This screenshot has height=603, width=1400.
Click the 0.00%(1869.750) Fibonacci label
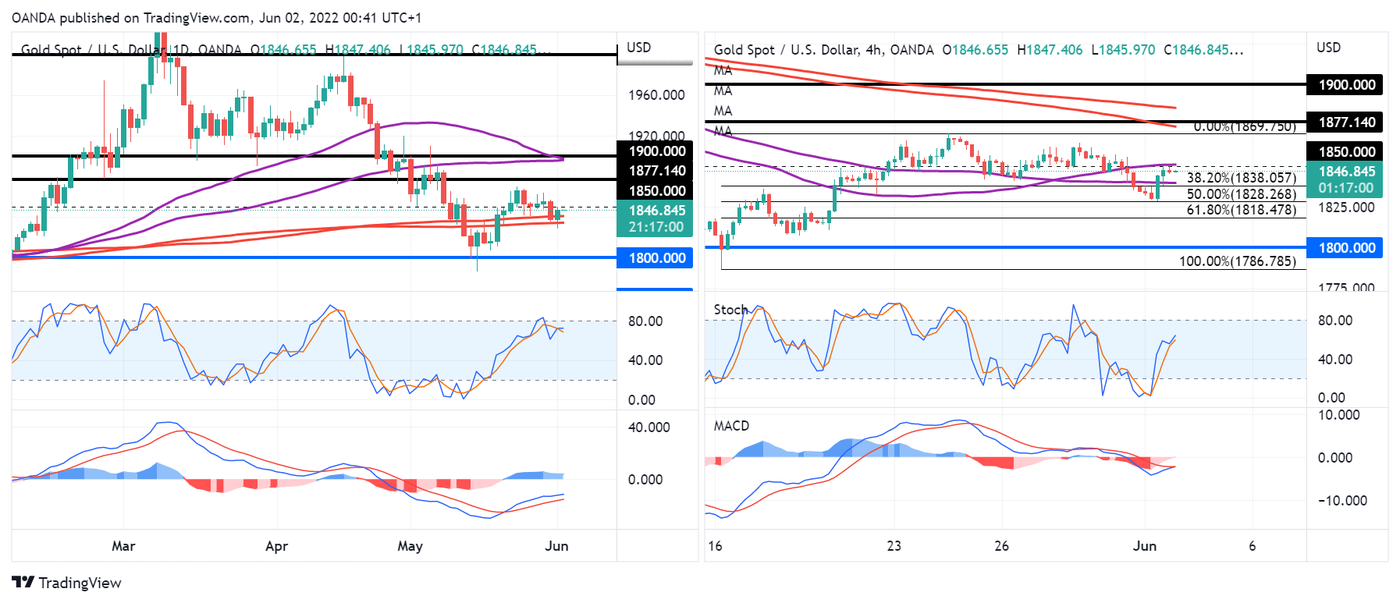tap(1244, 127)
